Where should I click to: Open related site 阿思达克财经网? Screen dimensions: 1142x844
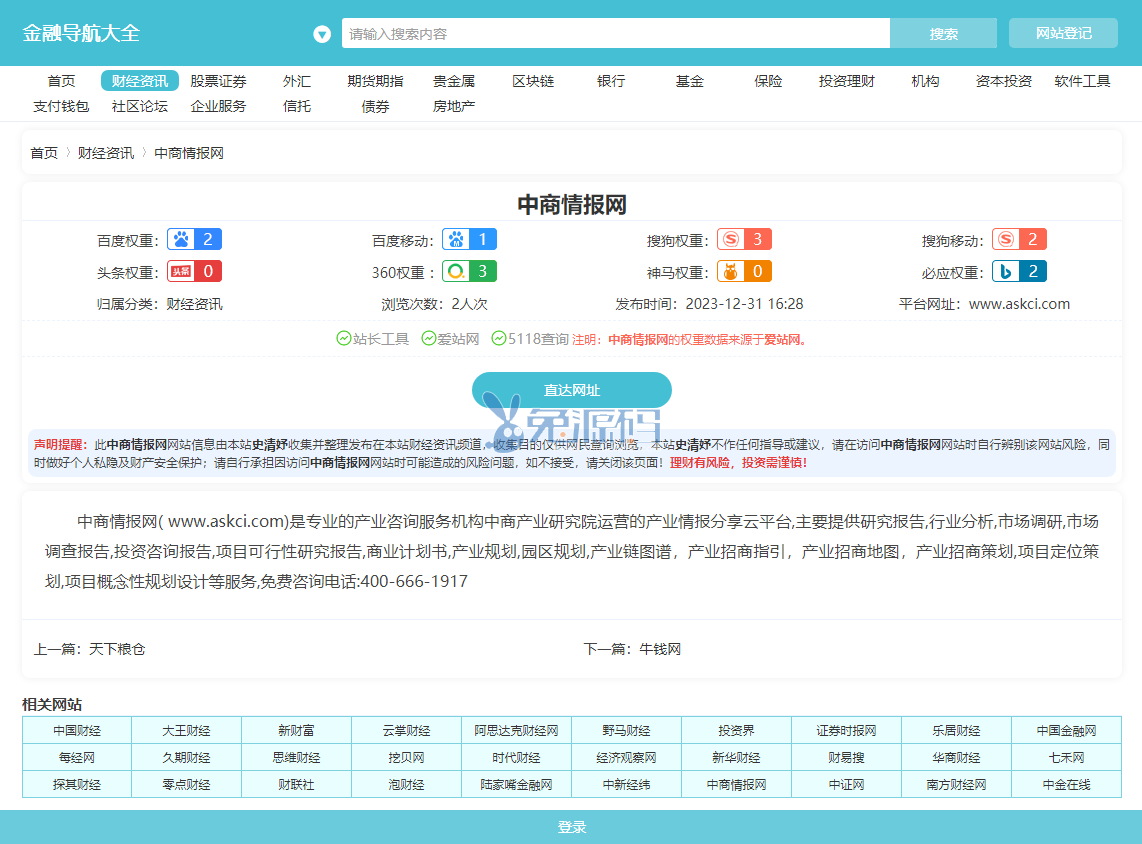tap(516, 730)
